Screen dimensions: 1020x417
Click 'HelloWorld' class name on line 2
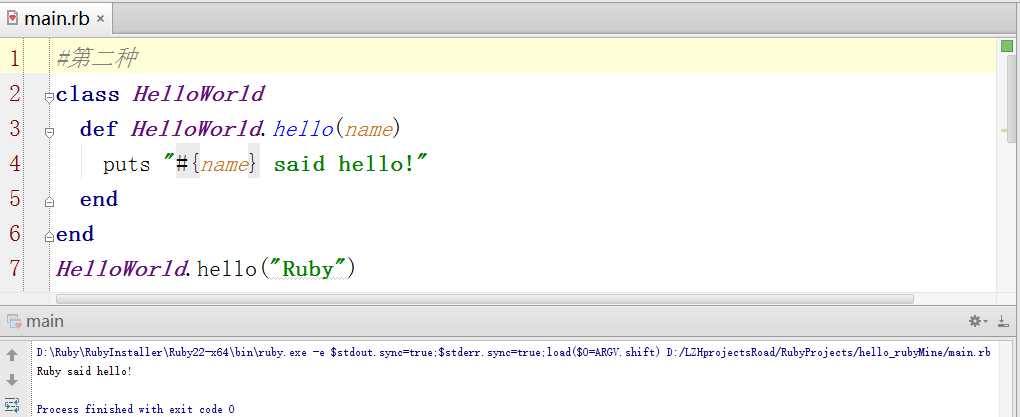(x=198, y=94)
